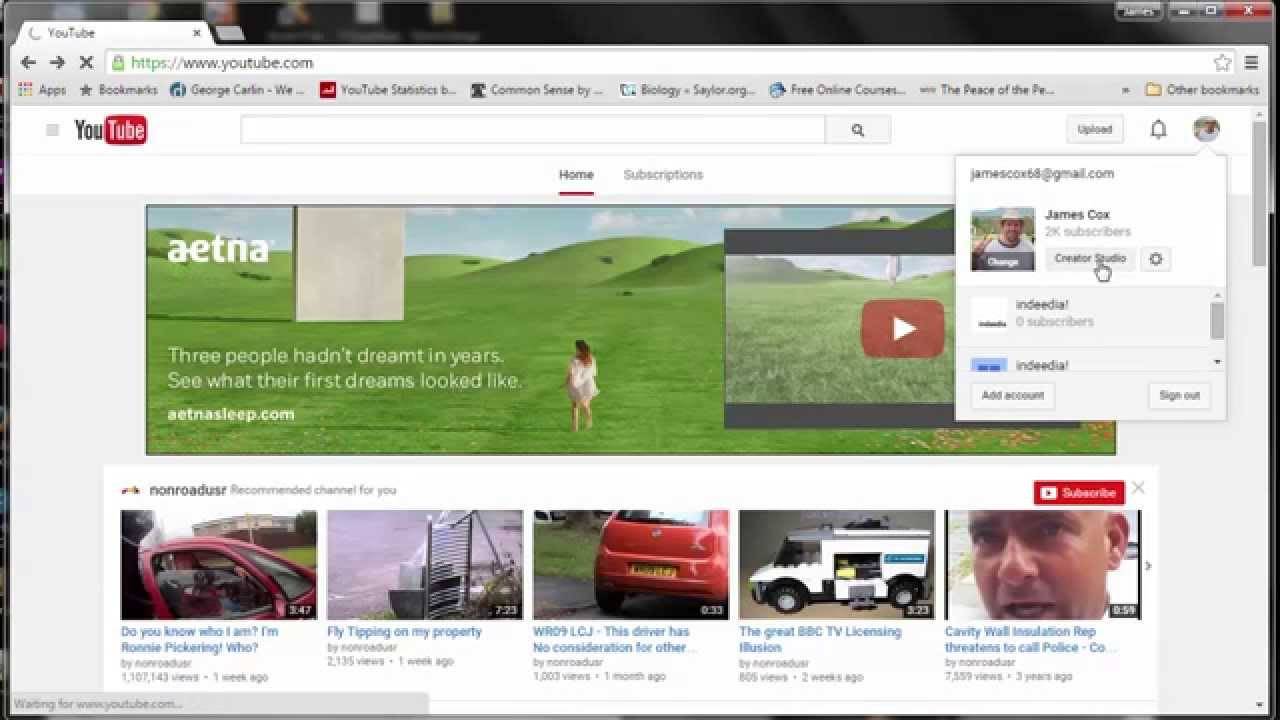
Task: Open aetnasleep.com ad link
Action: pyautogui.click(x=231, y=414)
